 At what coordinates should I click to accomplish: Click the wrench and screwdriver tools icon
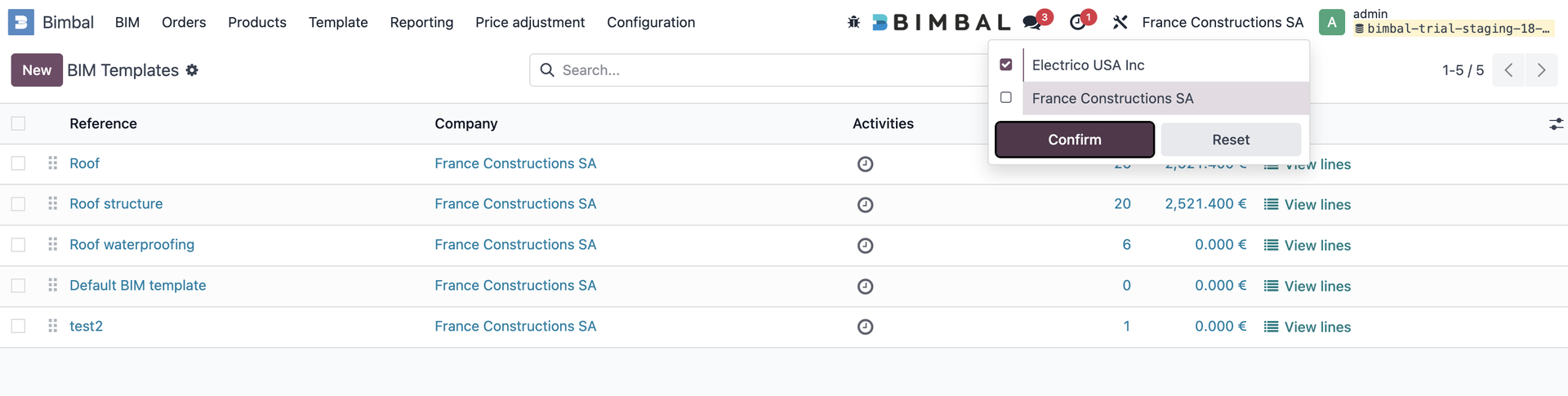1120,22
